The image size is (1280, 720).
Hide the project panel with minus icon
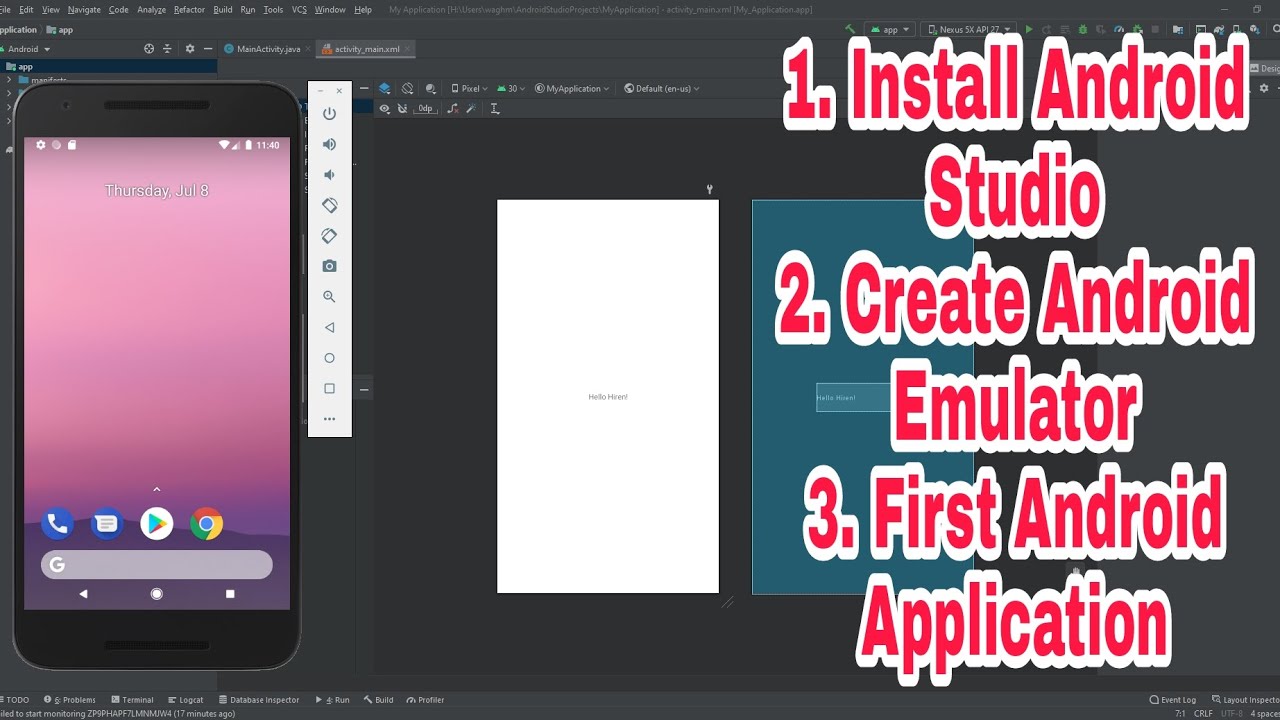tap(208, 48)
